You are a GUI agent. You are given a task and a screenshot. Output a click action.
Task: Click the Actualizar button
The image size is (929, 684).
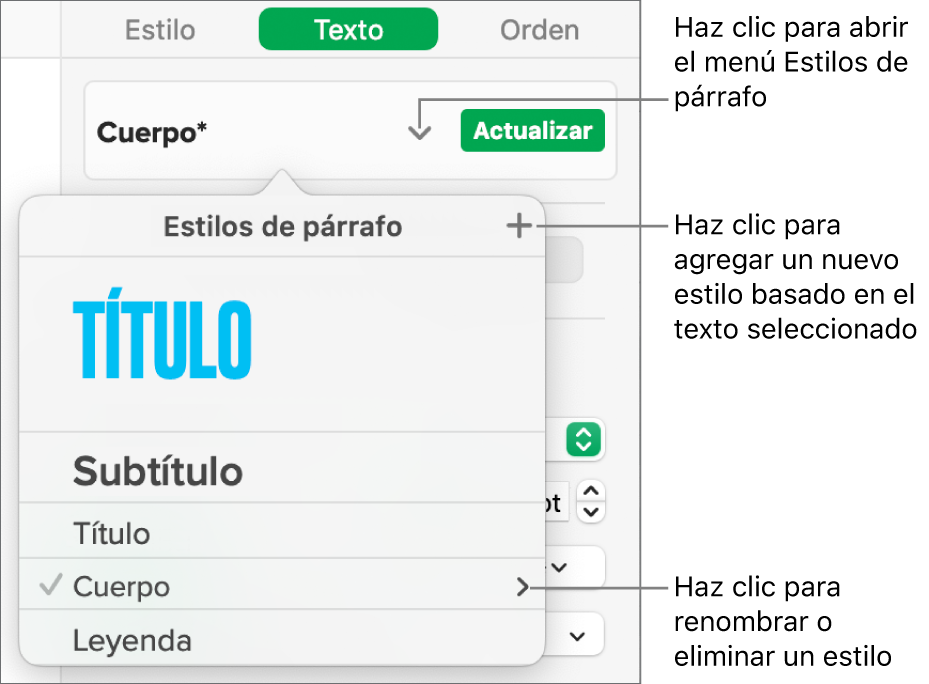tap(533, 130)
